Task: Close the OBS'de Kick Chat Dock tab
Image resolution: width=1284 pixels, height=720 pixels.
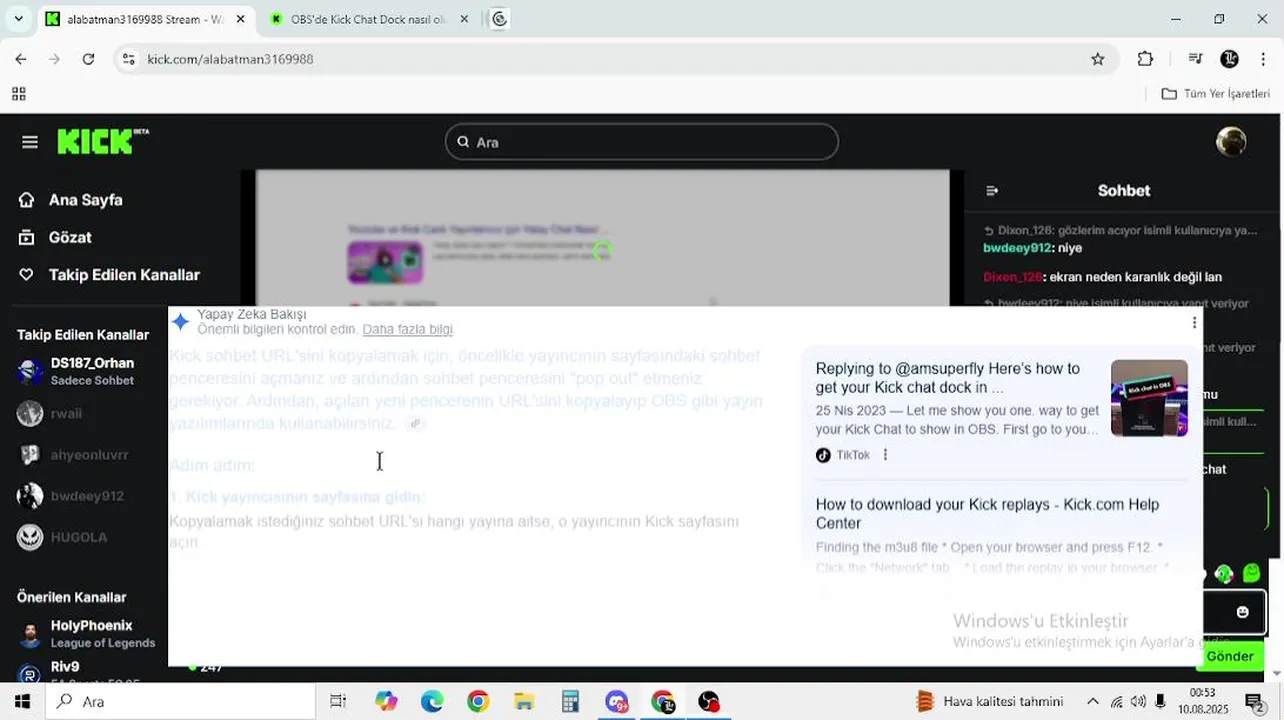Action: click(x=464, y=19)
